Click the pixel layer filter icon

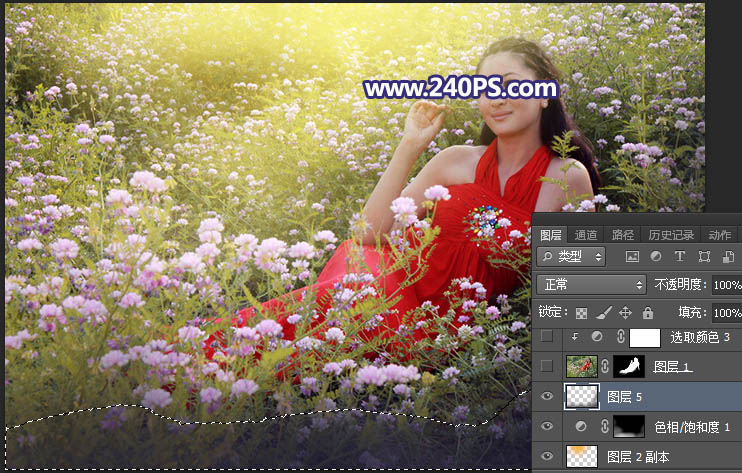point(632,257)
